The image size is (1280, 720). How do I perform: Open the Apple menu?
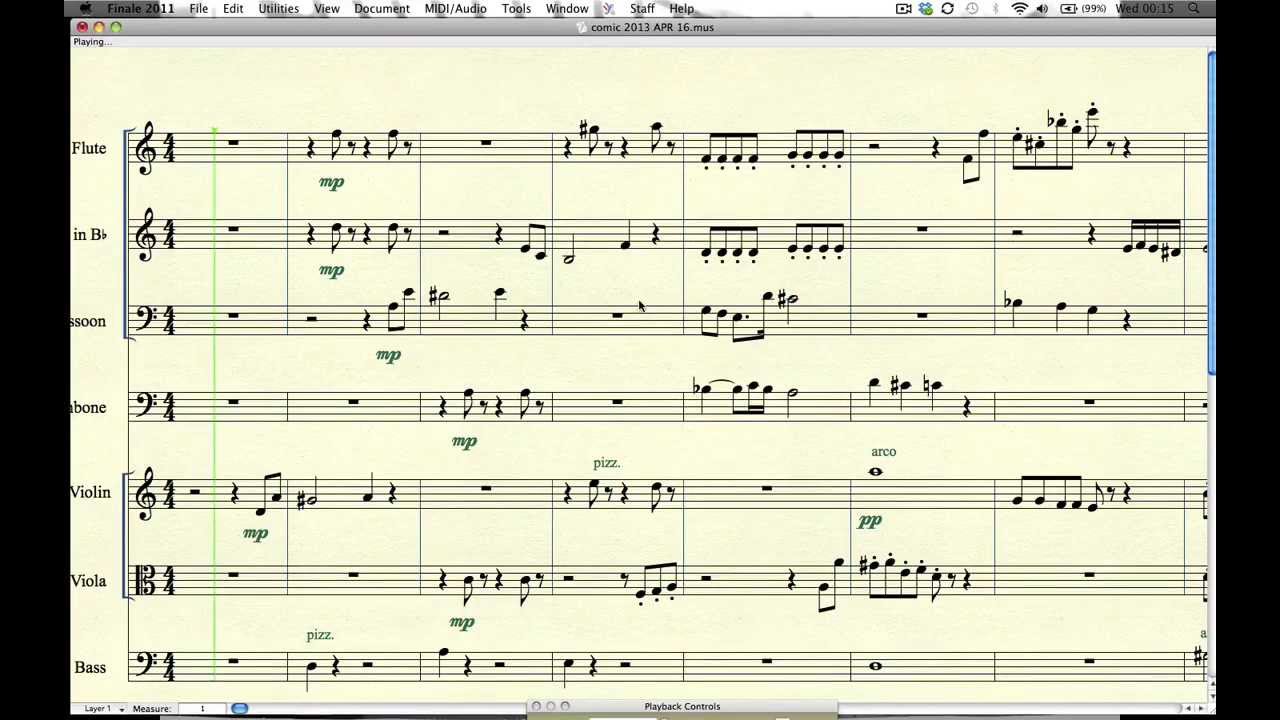tap(87, 9)
